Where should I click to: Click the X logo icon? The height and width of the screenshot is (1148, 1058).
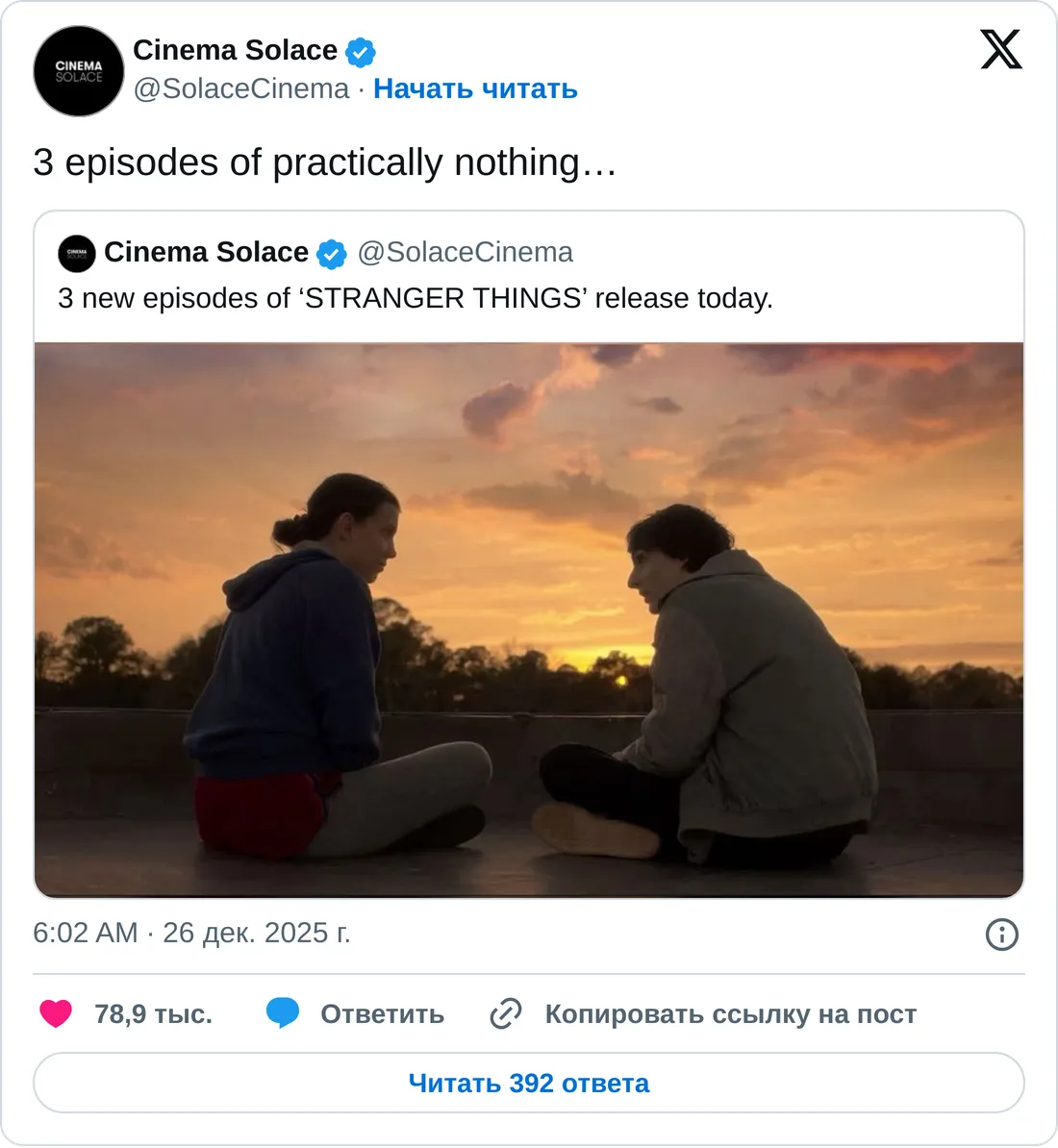point(1001,49)
